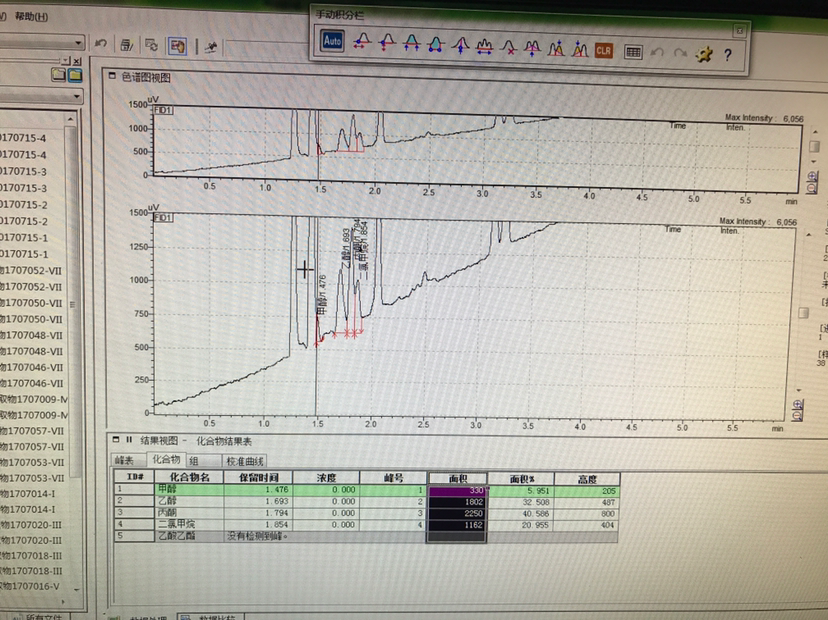Screen dimensions: 828x620
Task: Click main toolbar undo arrow icon
Action: pyautogui.click(x=100, y=44)
